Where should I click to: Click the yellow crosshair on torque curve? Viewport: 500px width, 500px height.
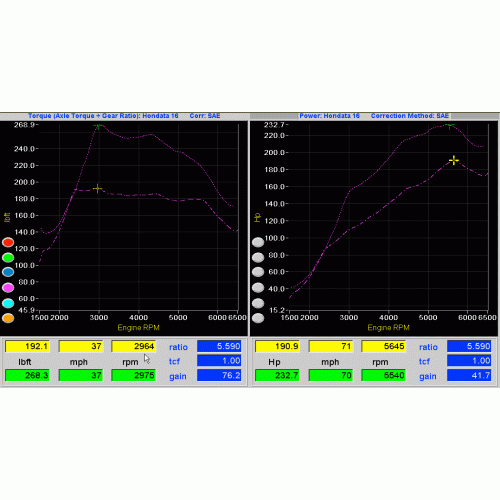(97, 189)
